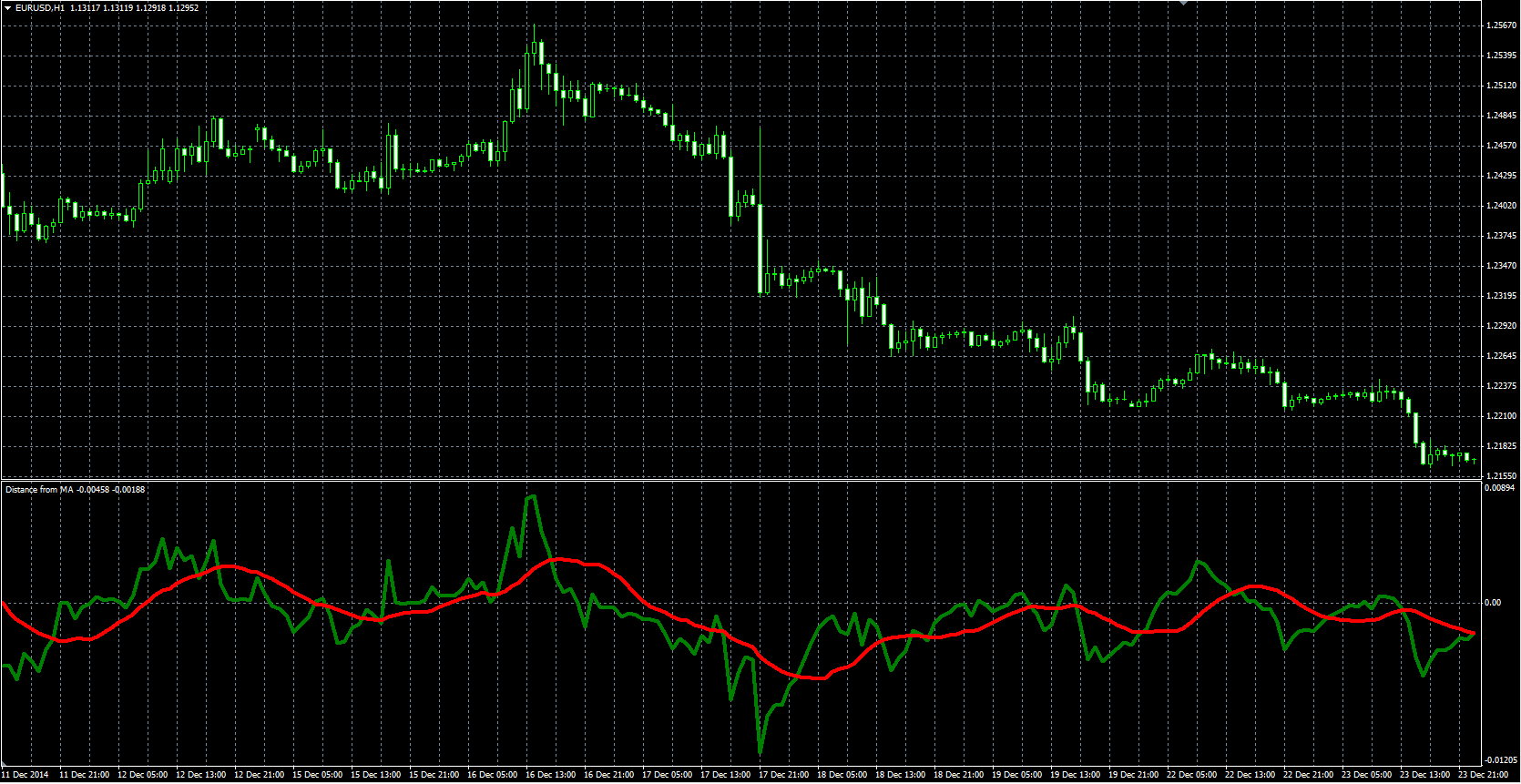Click the 15 Dec 05:00 time label
Viewport: 1521px width, 784px height.
[317, 775]
